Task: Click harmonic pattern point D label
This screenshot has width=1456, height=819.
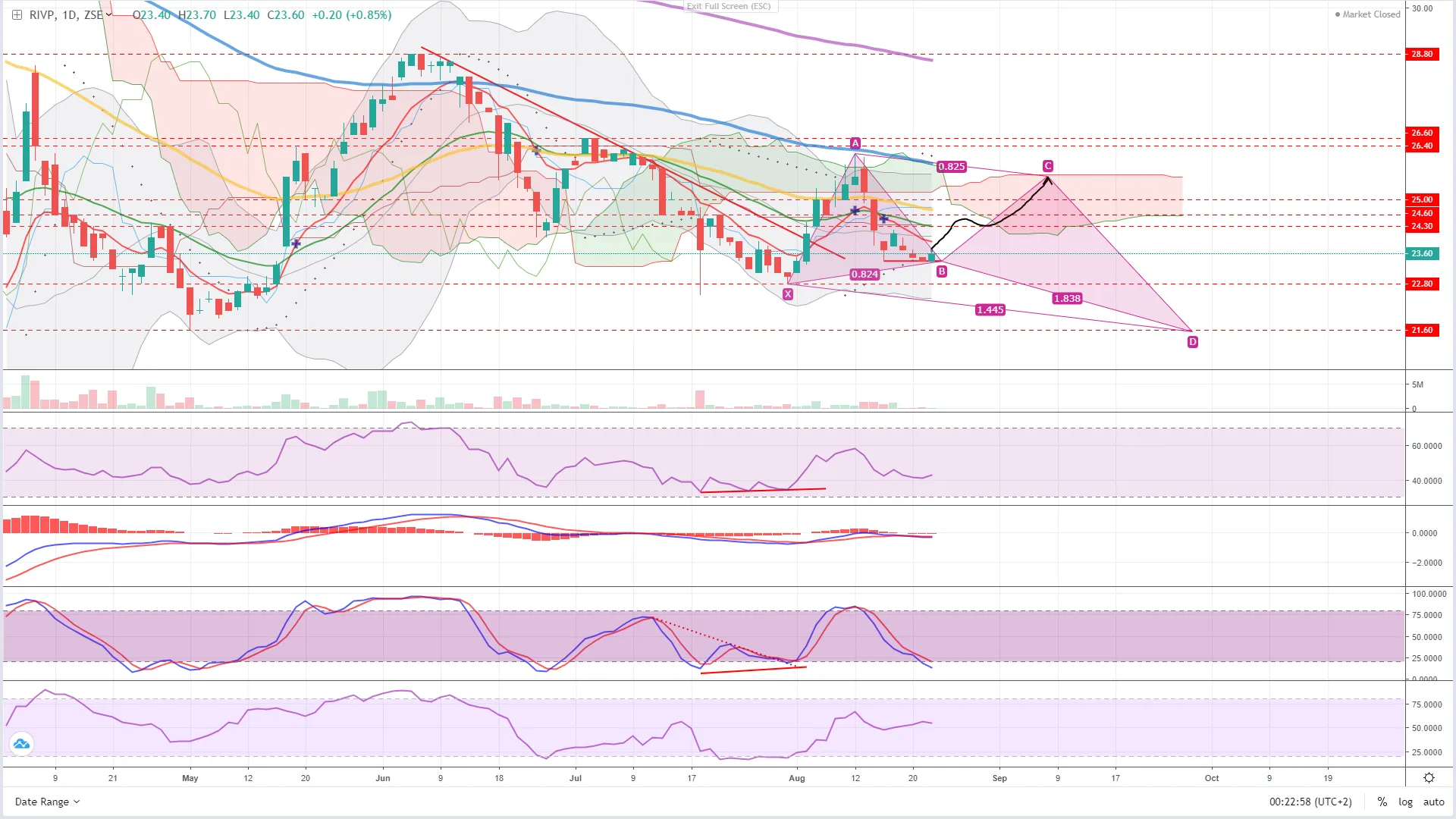Action: click(x=1192, y=342)
